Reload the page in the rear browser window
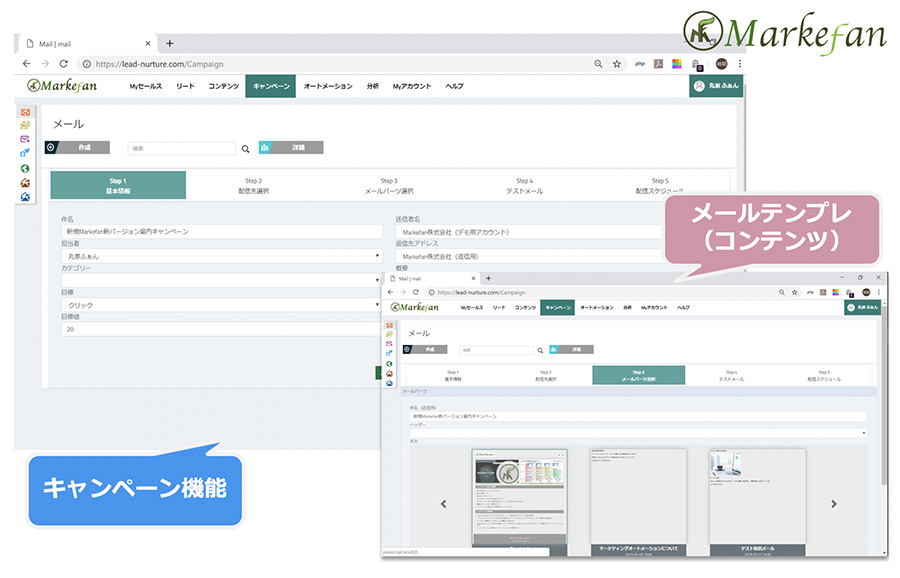 [64, 64]
